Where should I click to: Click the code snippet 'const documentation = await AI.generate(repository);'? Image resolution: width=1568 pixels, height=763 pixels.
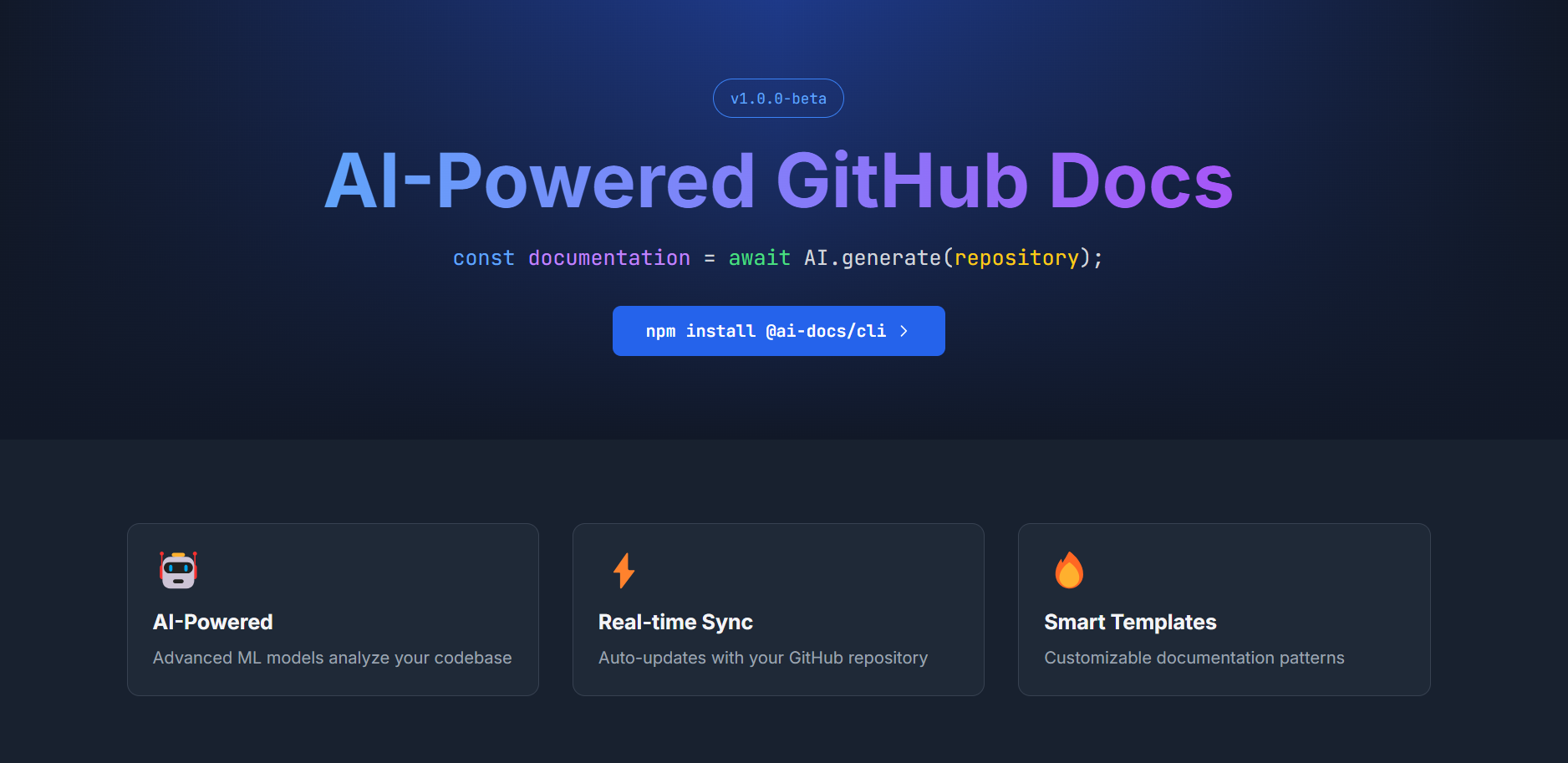[778, 258]
